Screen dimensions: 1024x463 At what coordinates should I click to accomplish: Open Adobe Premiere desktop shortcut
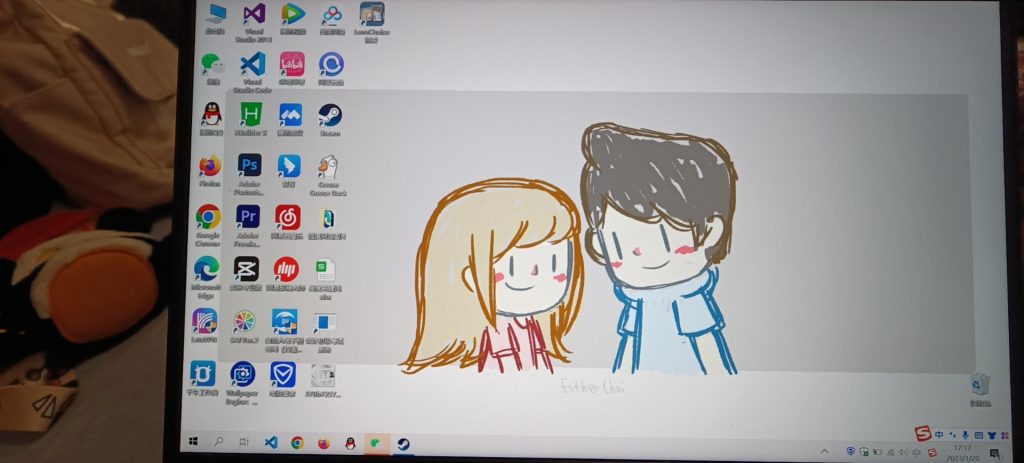point(248,218)
